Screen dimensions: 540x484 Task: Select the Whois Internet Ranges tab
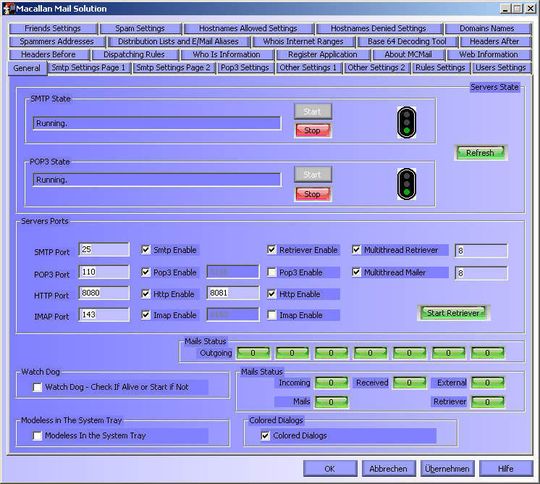303,41
